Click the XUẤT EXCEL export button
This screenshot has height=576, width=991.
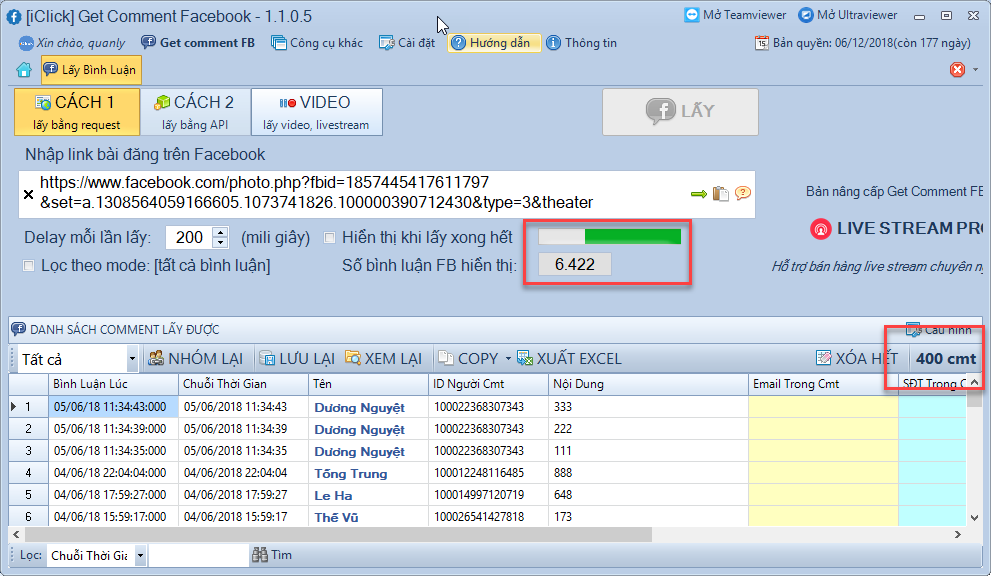tap(569, 358)
